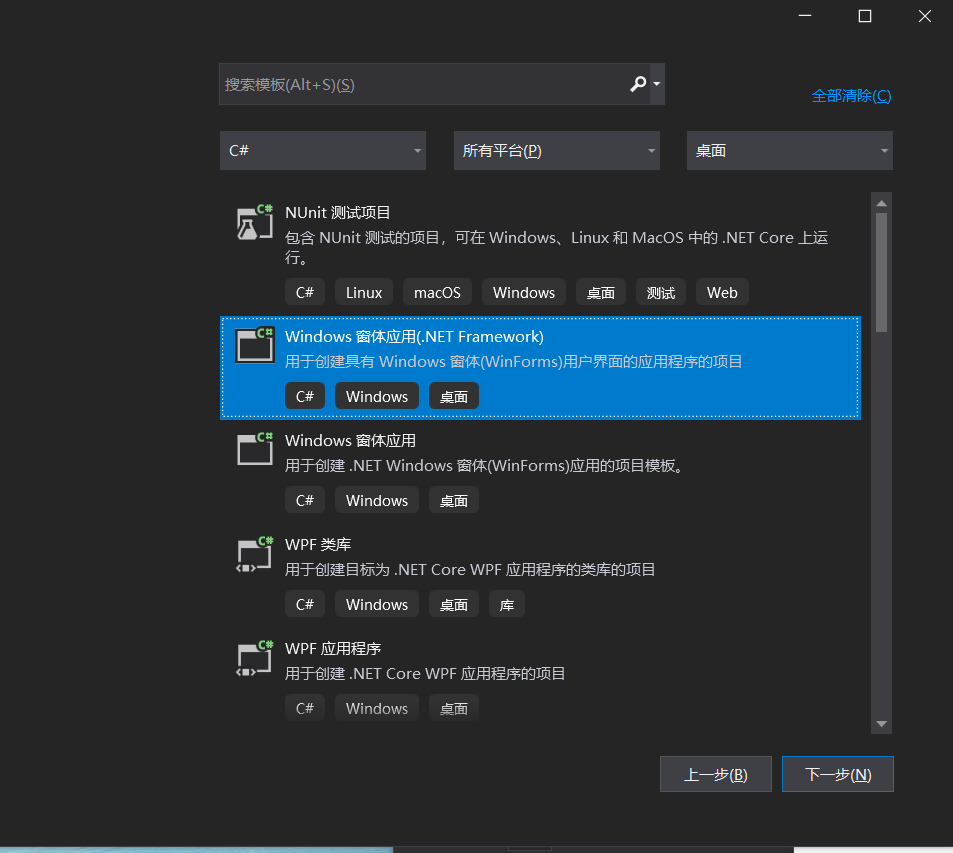Click the Windows tag on WPF 类库 row
Screen dimensions: 953x853
point(377,604)
